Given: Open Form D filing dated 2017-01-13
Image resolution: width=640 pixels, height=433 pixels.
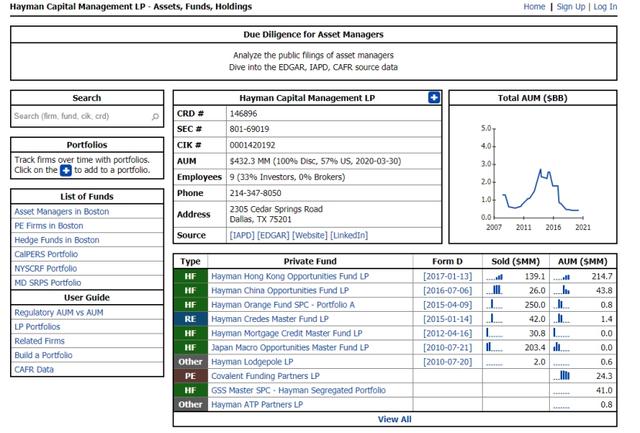Looking at the screenshot, I should 447,276.
